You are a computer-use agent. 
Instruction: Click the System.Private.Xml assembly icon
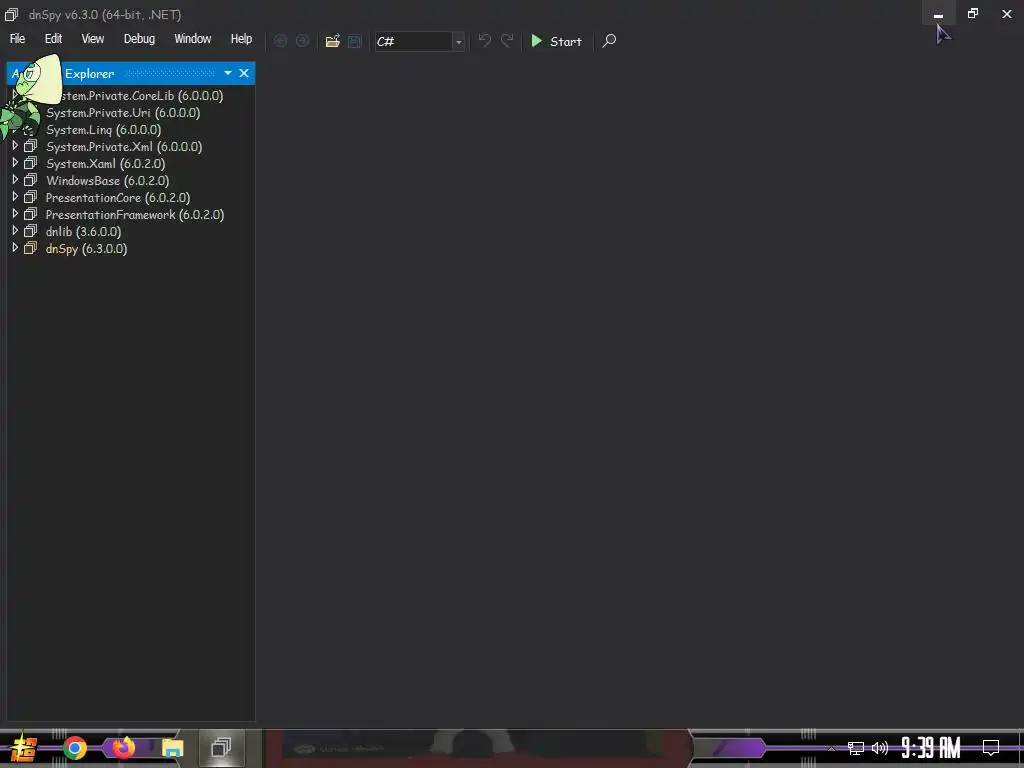point(30,146)
